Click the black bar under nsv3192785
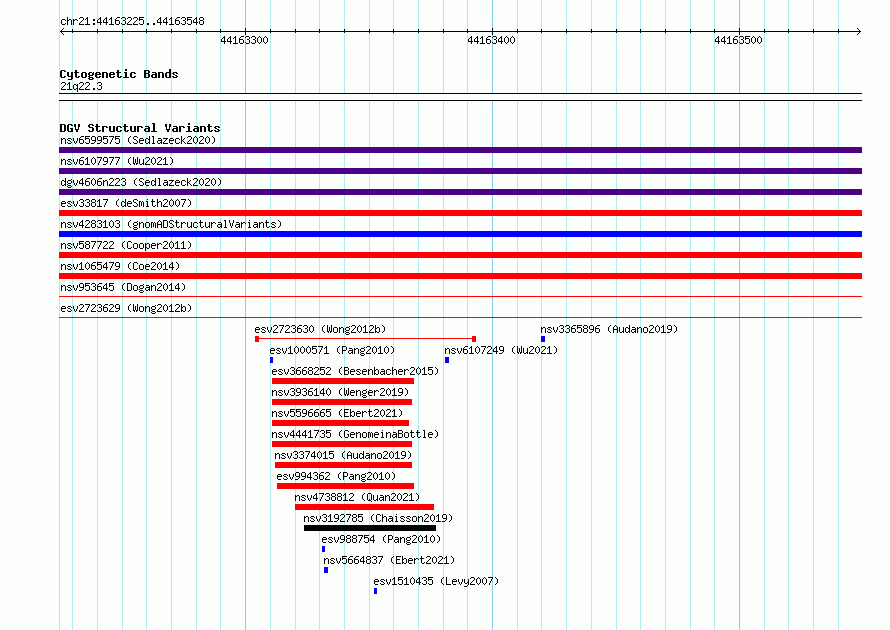Image resolution: width=890 pixels, height=630 pixels. 370,528
